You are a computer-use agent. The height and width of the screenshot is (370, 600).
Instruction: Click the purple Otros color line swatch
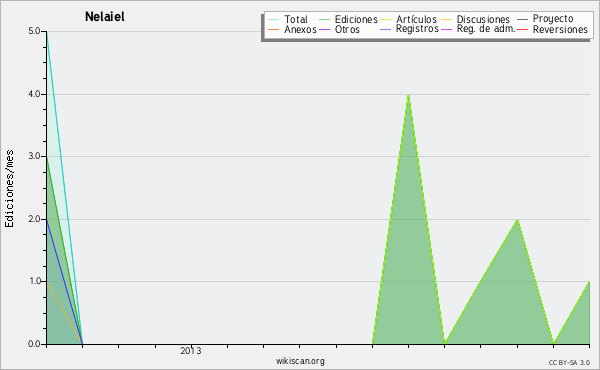(x=324, y=29)
